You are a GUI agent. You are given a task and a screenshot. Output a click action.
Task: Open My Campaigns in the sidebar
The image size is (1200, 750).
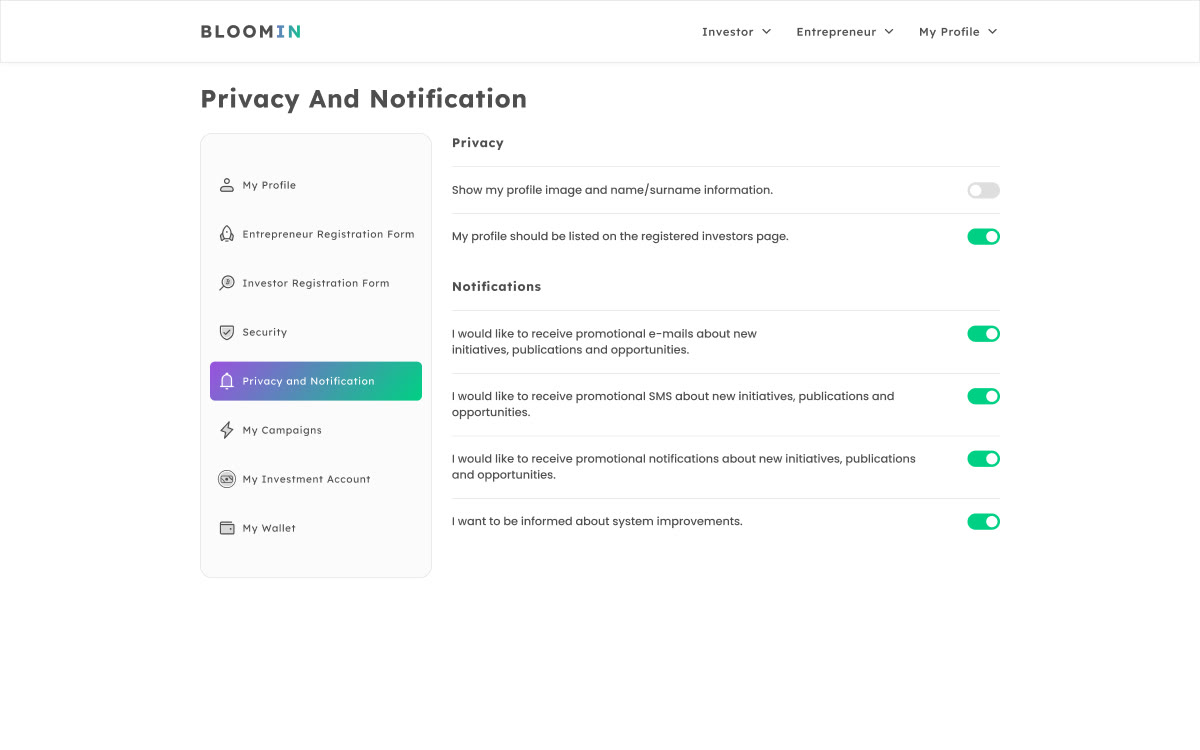point(316,430)
